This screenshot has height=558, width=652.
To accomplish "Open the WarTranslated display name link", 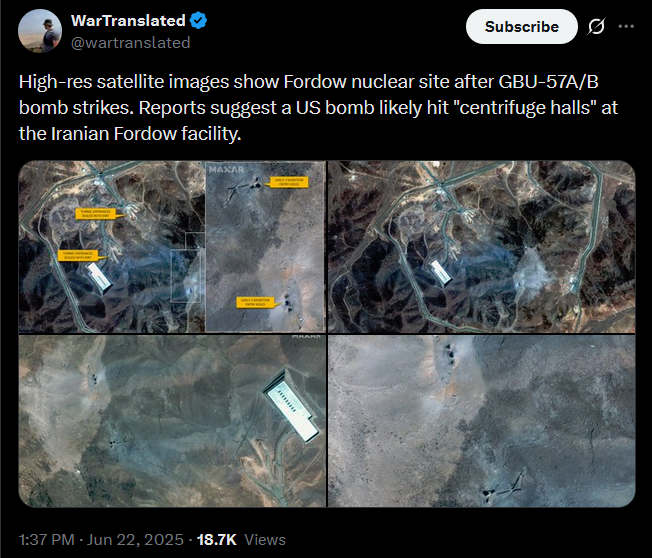I will (128, 20).
